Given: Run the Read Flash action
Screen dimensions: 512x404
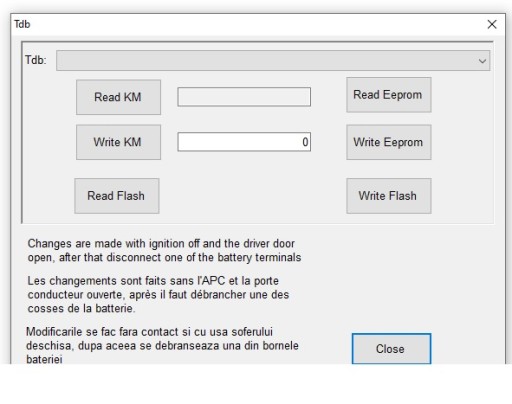Looking at the screenshot, I should [x=117, y=196].
